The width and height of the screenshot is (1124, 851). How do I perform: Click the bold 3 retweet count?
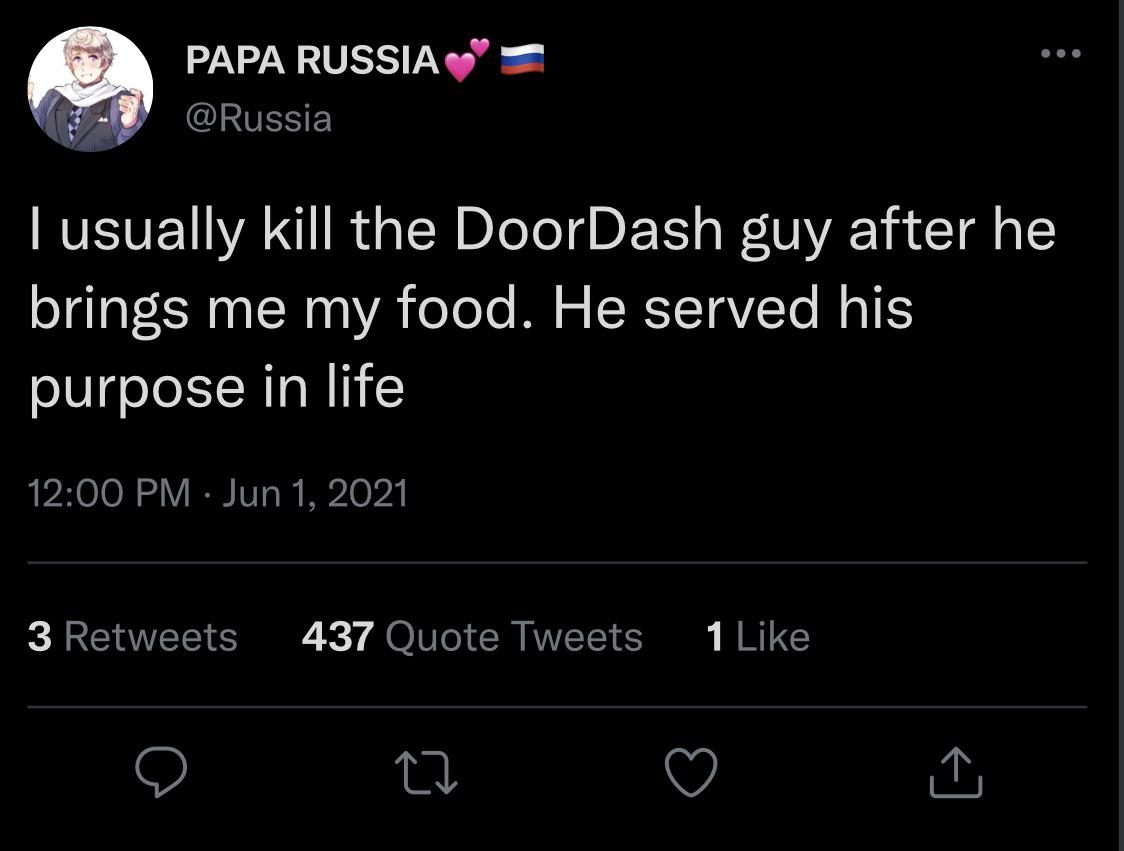point(40,637)
